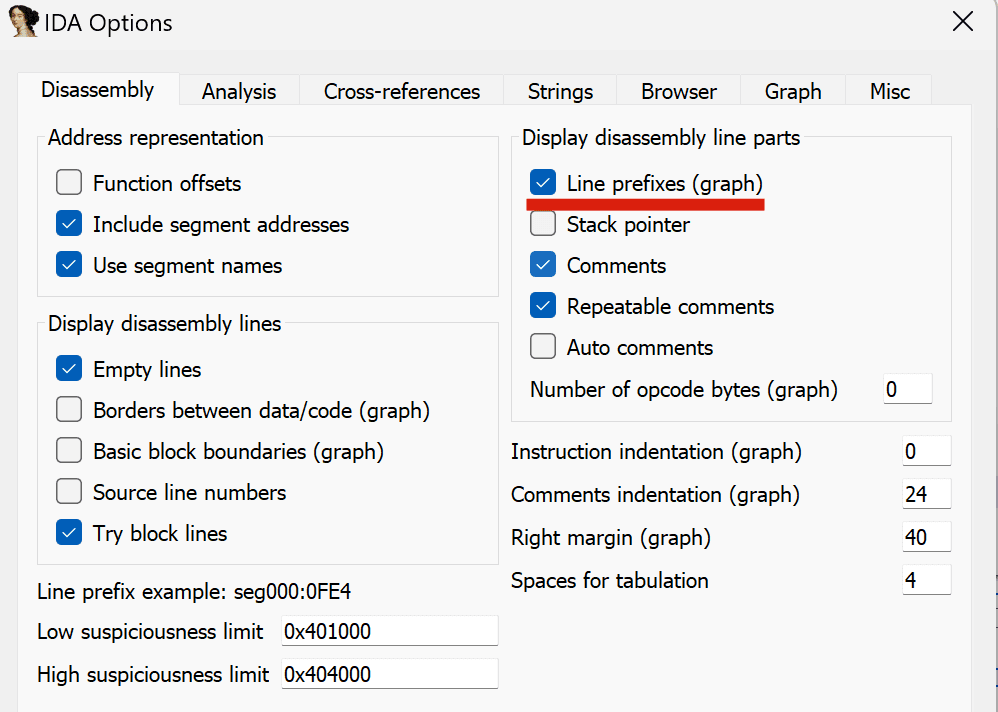
Task: Click the Comments indentation value field
Action: click(927, 494)
